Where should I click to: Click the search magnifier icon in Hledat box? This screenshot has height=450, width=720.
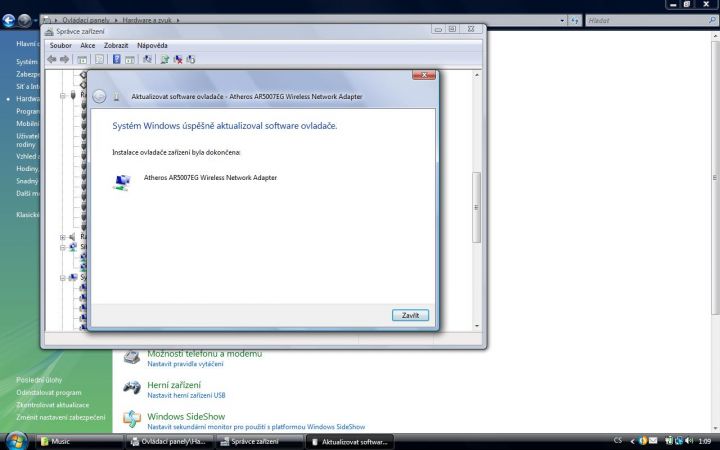[x=712, y=20]
